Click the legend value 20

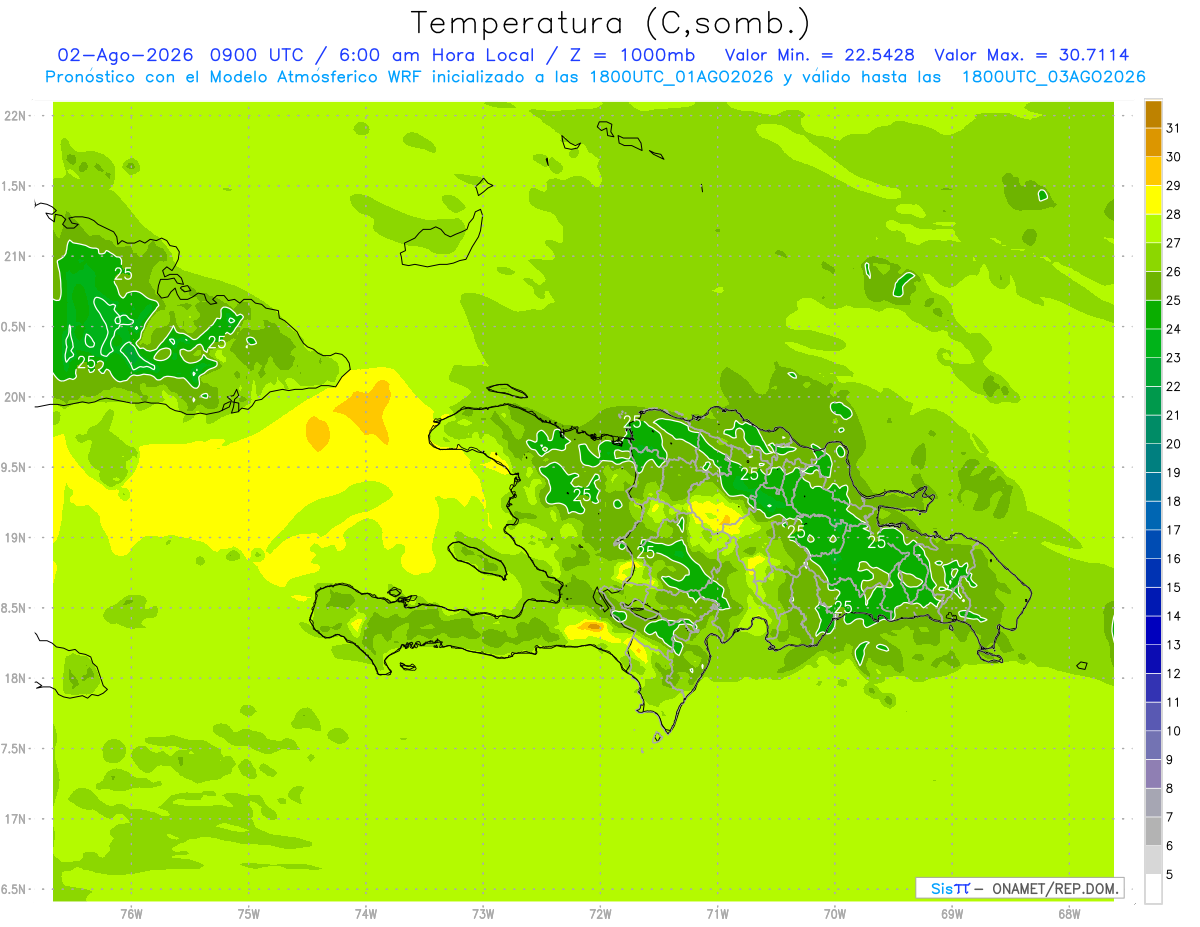pyautogui.click(x=1174, y=443)
